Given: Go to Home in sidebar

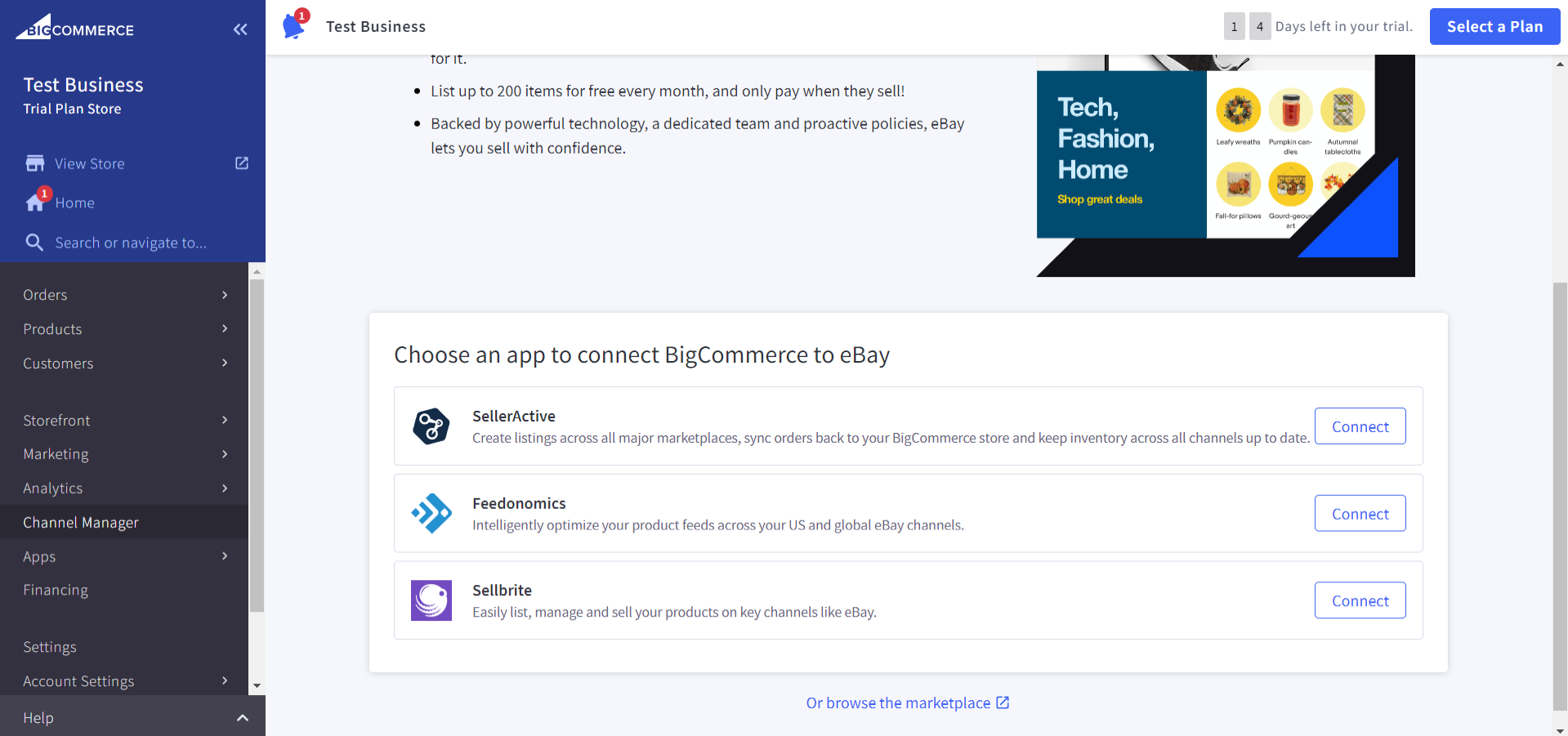Looking at the screenshot, I should click(x=75, y=203).
